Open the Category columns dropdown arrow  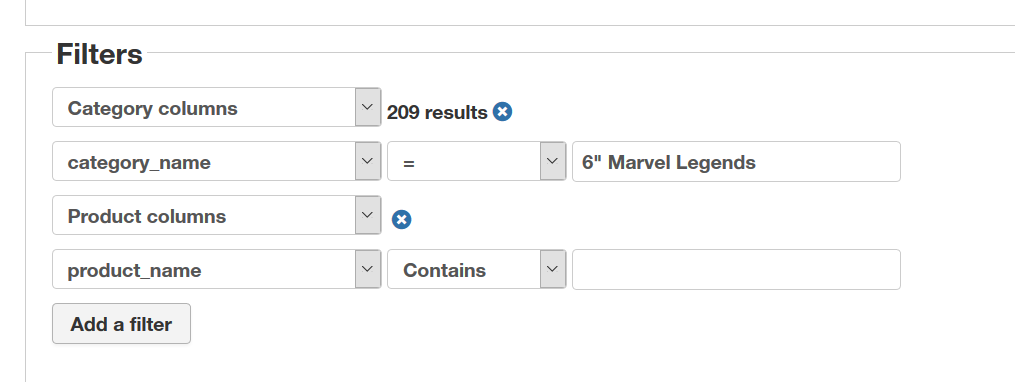(x=368, y=107)
